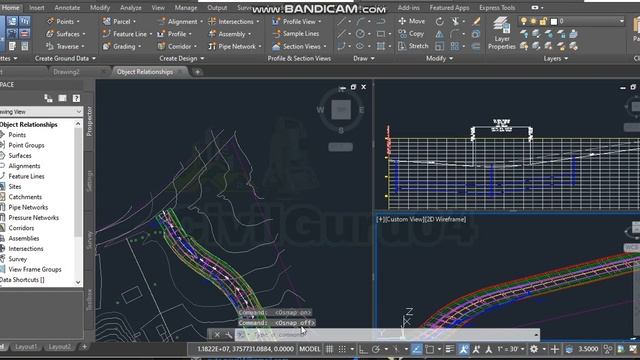Expand the Draw panel dropdown
The height and width of the screenshot is (360, 640).
pos(364,58)
